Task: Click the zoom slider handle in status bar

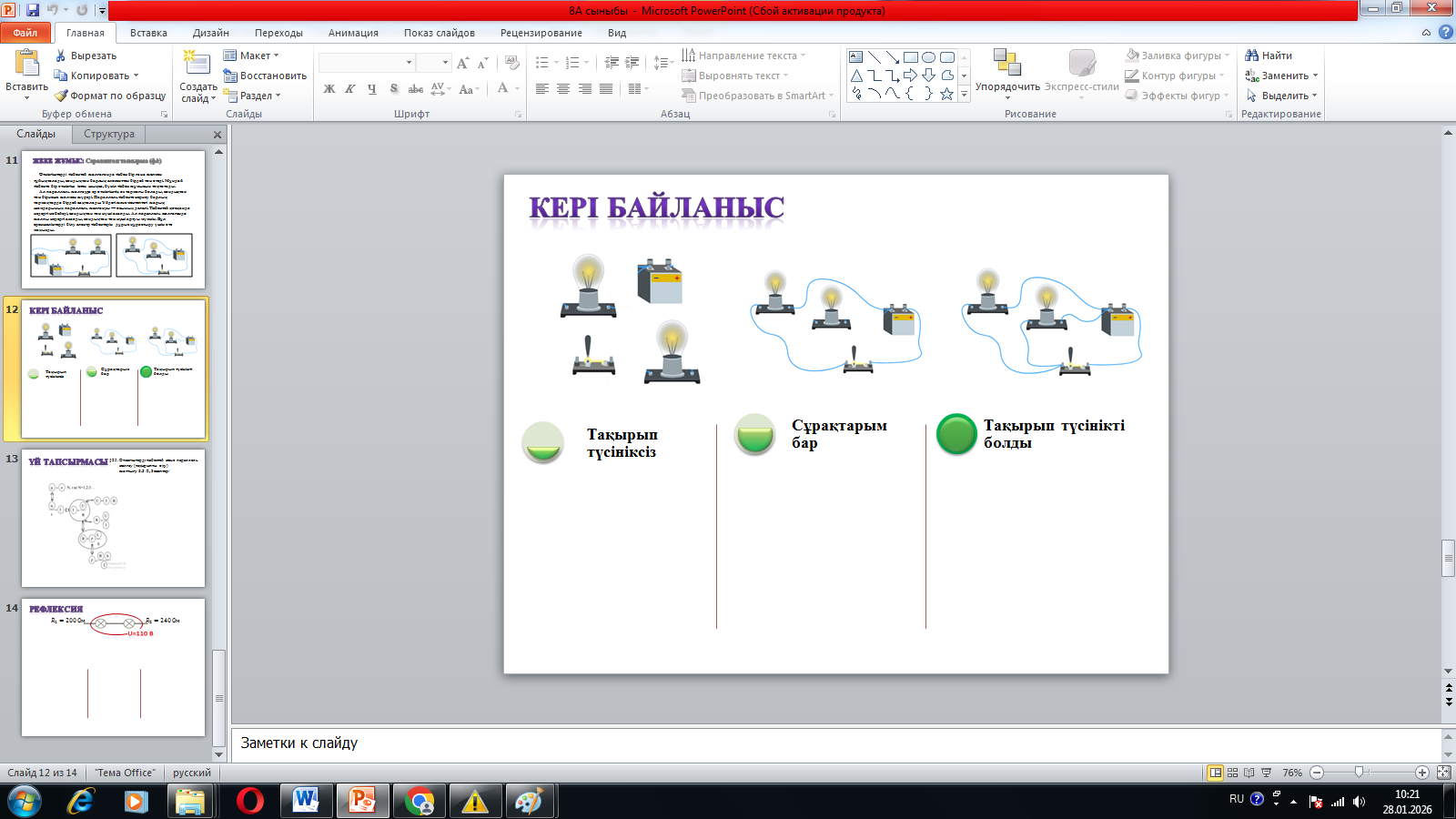Action: 1359,773
